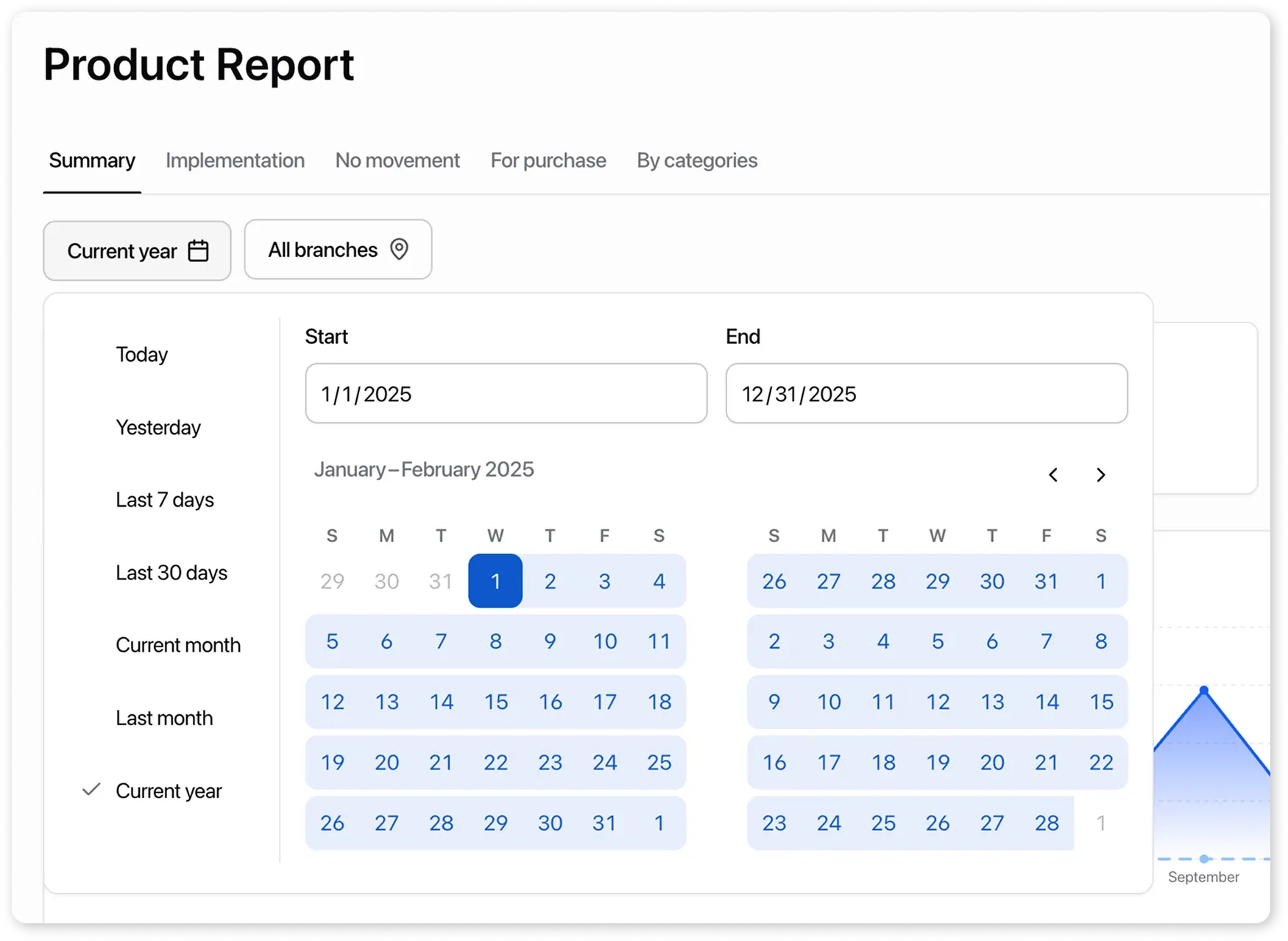The height and width of the screenshot is (941, 1288).
Task: Click the End date showing 12/31/2025
Action: tap(926, 393)
